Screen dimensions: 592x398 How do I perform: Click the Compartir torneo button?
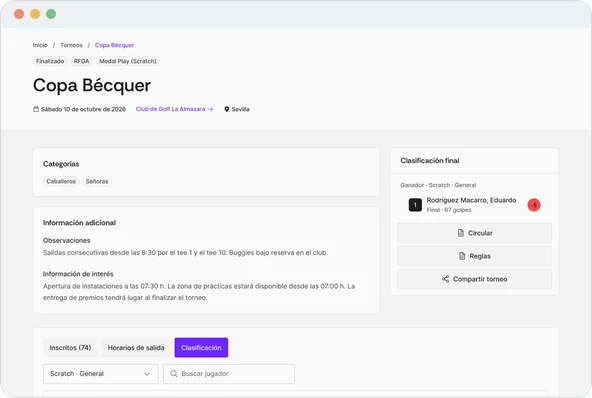[475, 279]
